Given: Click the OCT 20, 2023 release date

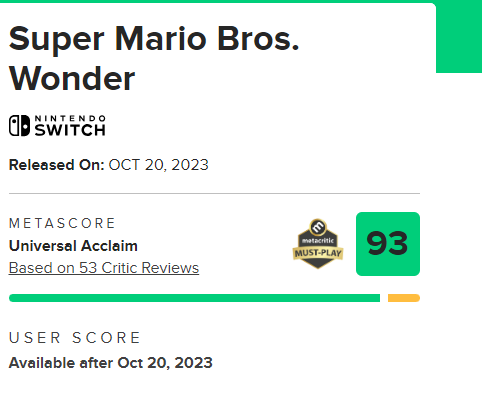Looking at the screenshot, I should (x=159, y=165).
